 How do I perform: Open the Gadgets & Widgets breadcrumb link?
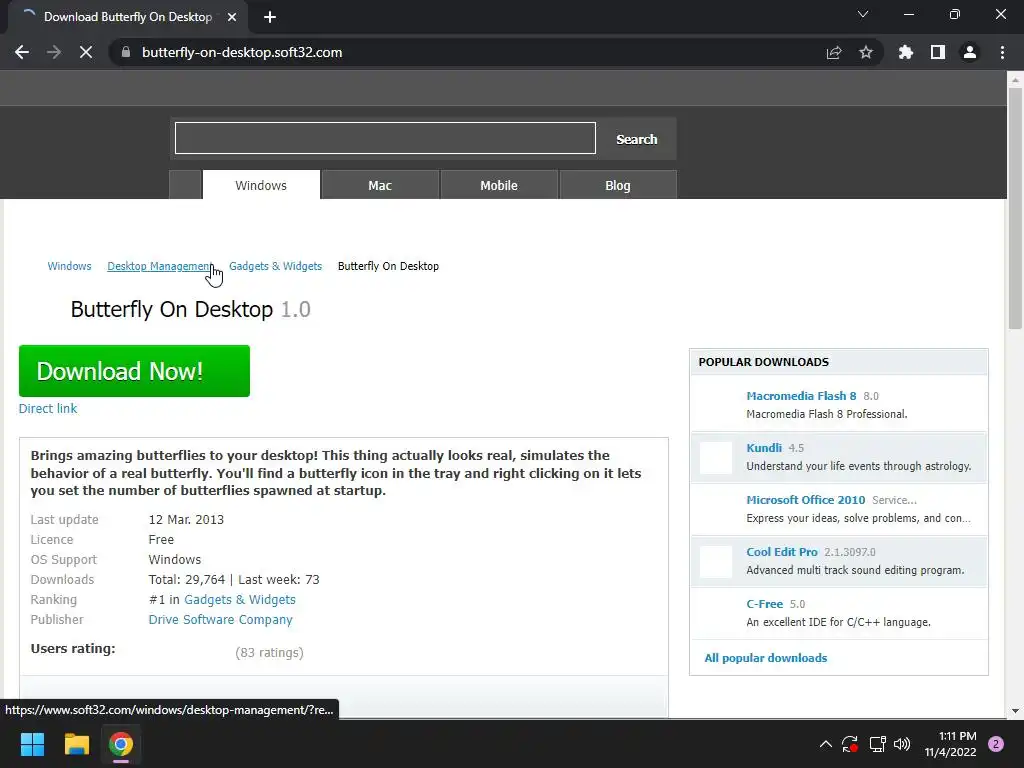[x=276, y=266]
